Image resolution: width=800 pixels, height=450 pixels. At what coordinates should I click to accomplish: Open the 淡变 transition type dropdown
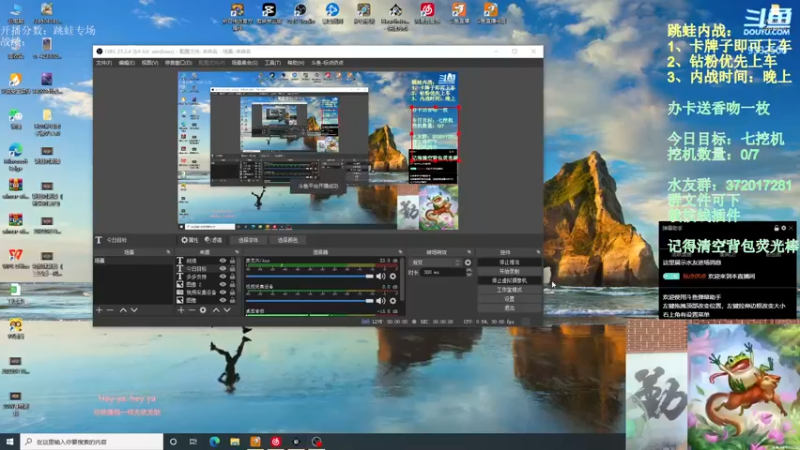[x=435, y=262]
